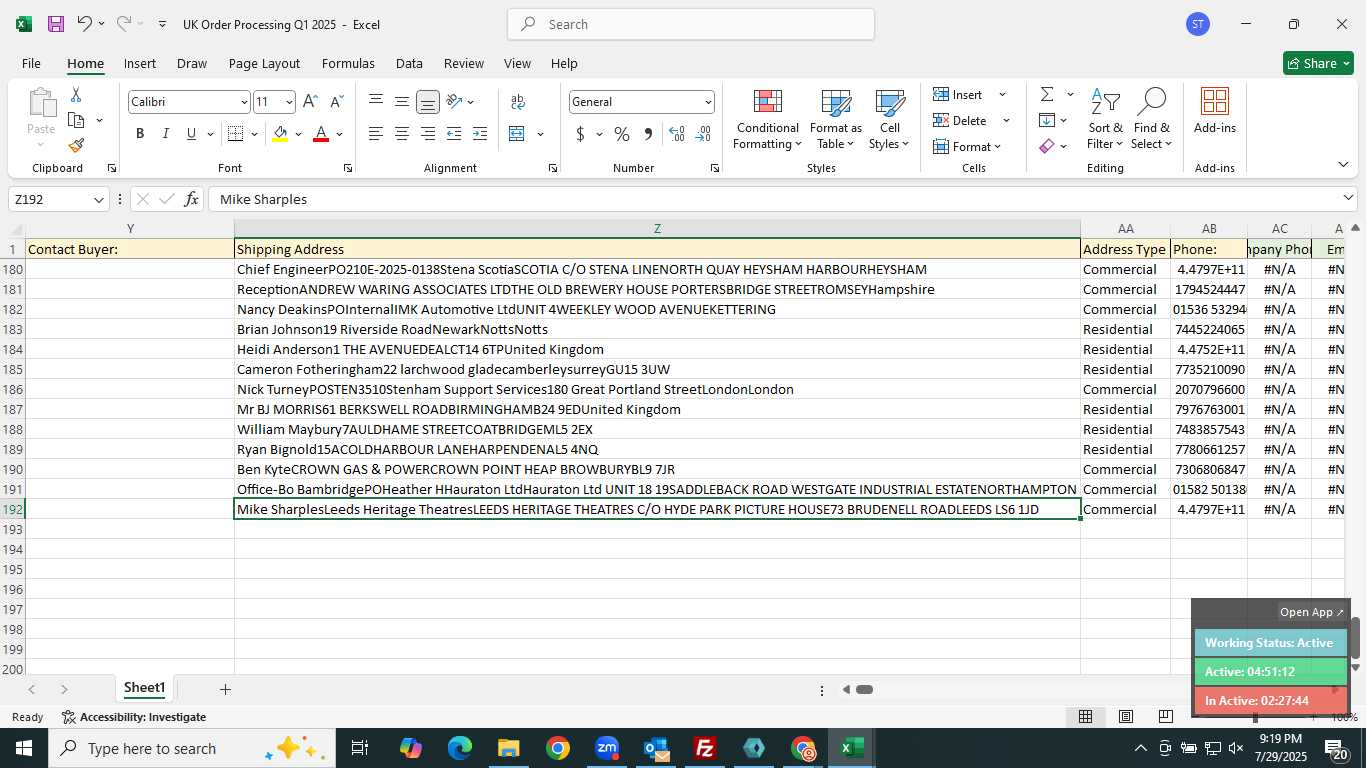Switch to the Data tab
The image size is (1366, 768).
tap(409, 63)
